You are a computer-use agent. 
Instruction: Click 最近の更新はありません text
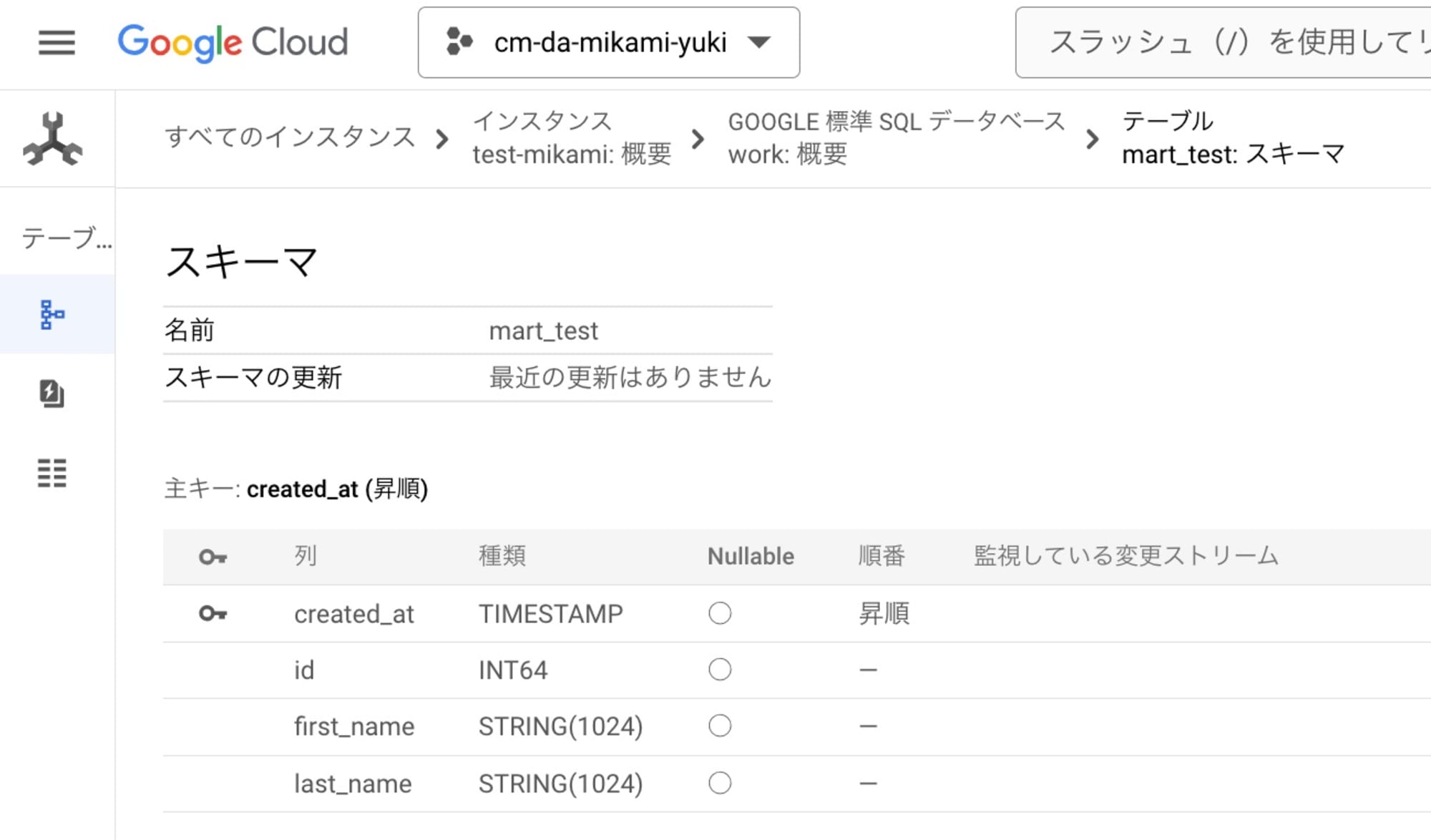point(630,377)
